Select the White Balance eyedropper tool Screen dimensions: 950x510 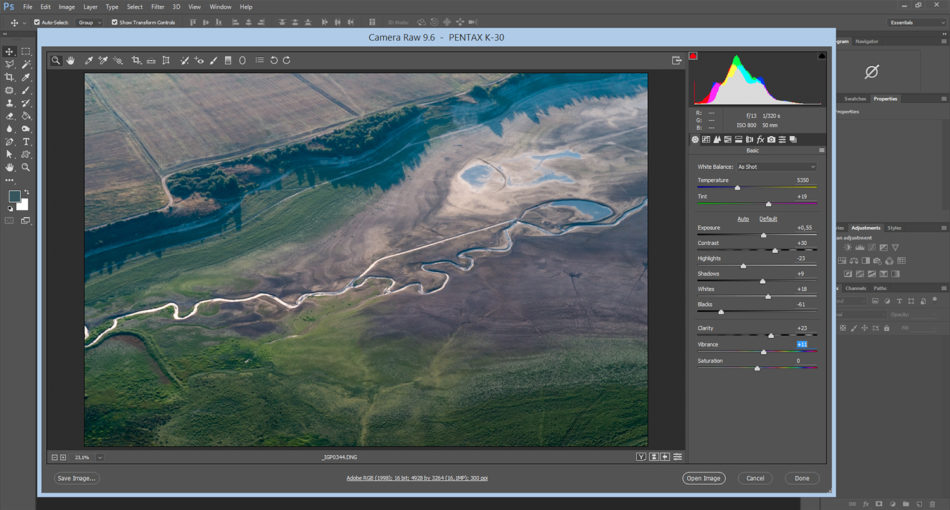[88, 60]
